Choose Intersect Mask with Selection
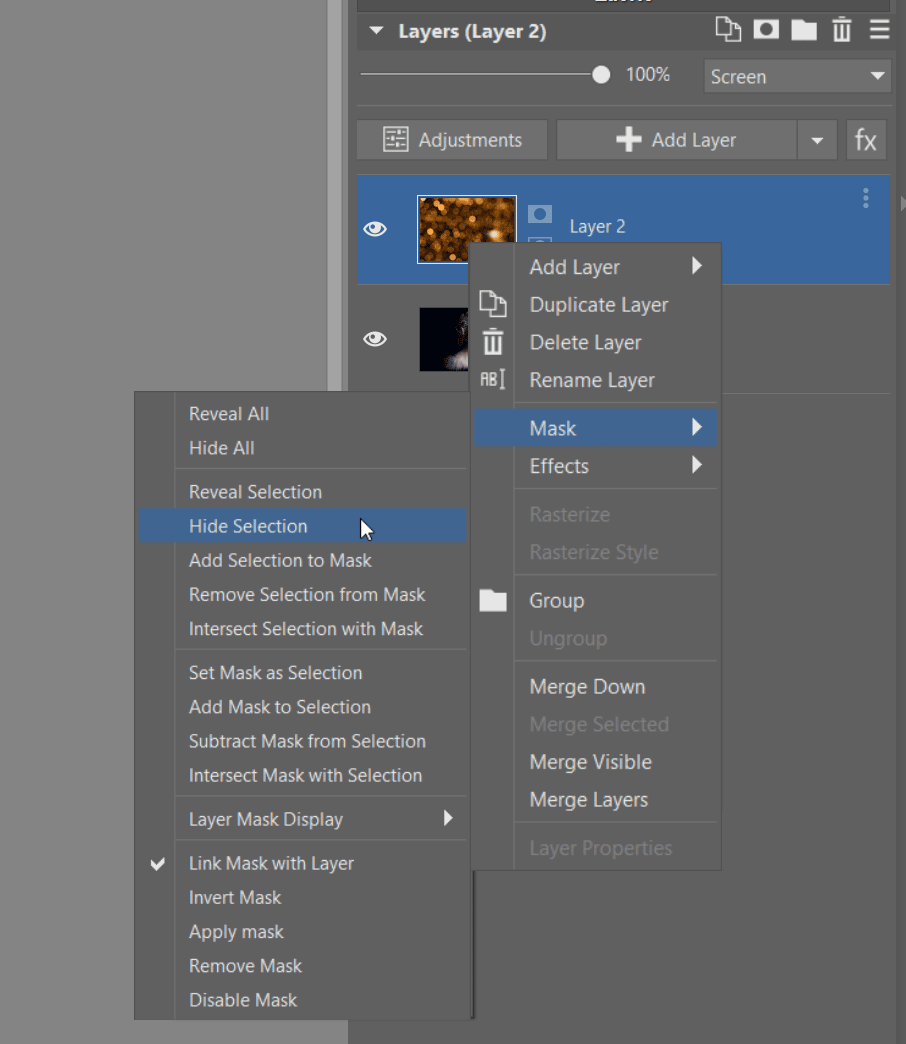This screenshot has width=906, height=1044. (305, 776)
